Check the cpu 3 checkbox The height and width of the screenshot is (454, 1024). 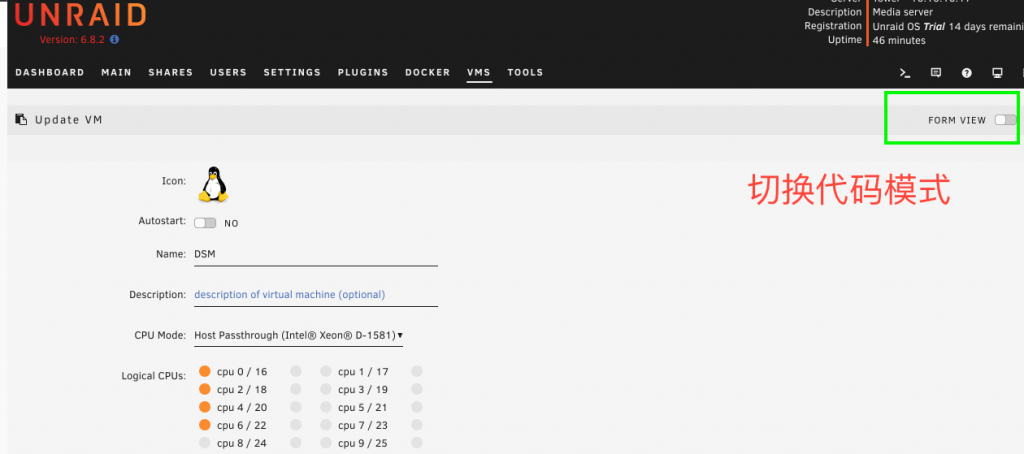tap(326, 389)
